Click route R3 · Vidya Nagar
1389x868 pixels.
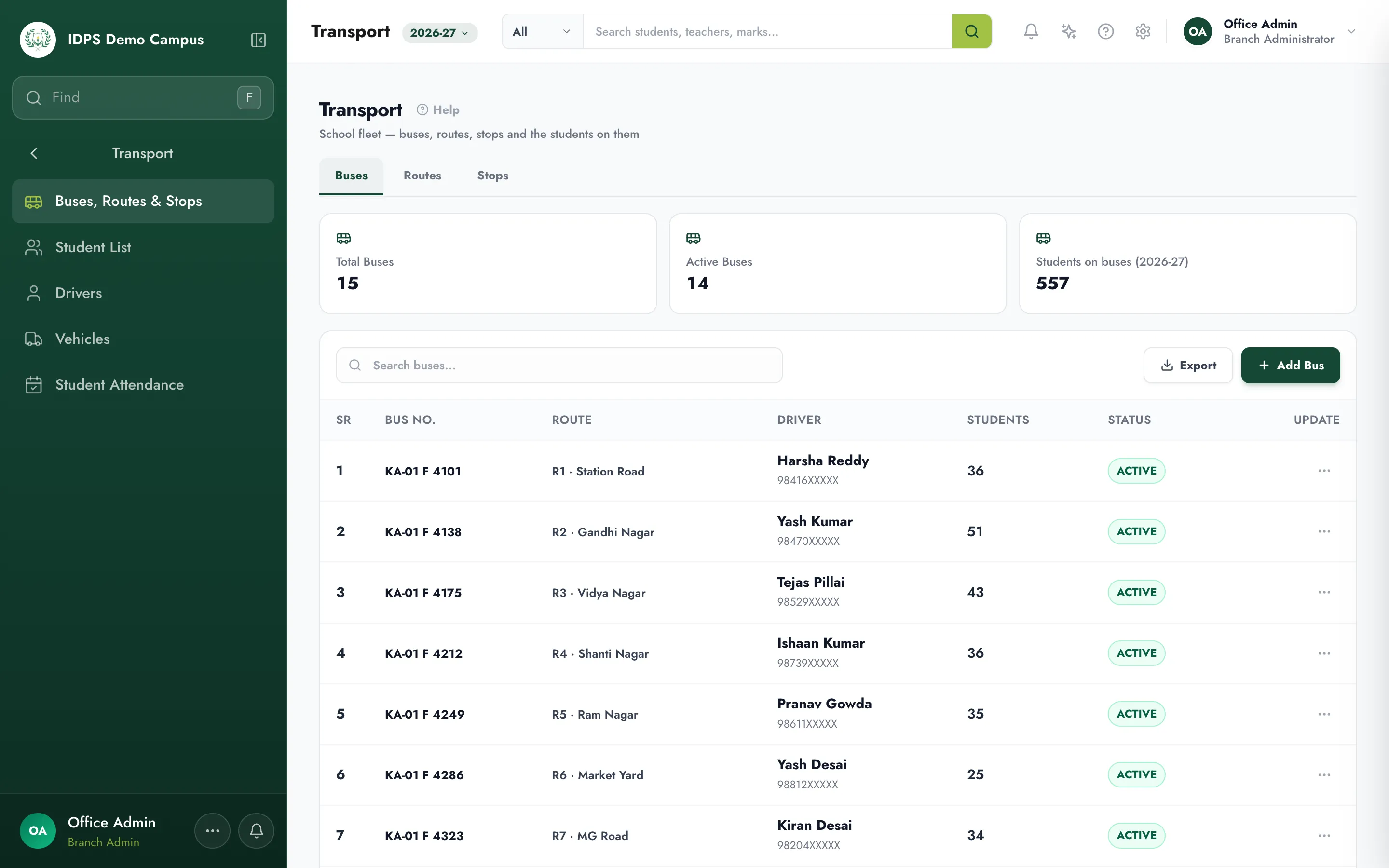pyautogui.click(x=598, y=593)
